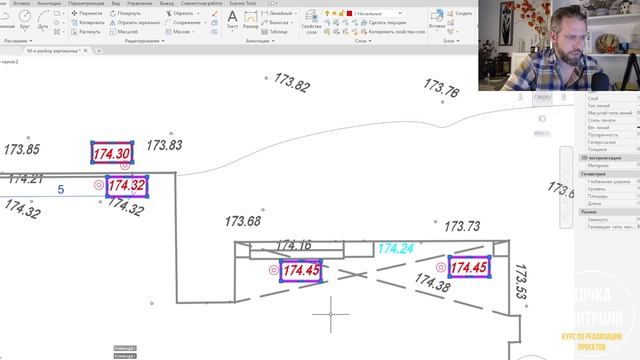Click the Ю compass direction on ViewCube

point(542,119)
